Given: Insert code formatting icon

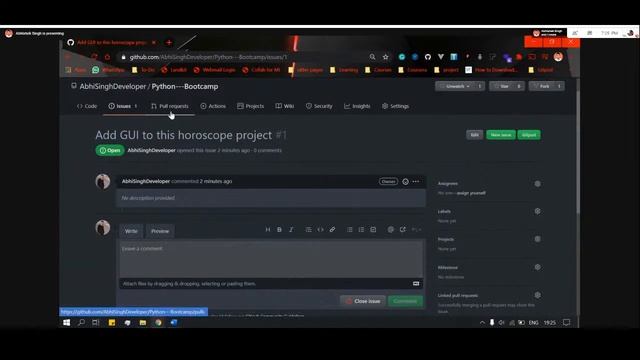Looking at the screenshot, I should click(x=320, y=230).
